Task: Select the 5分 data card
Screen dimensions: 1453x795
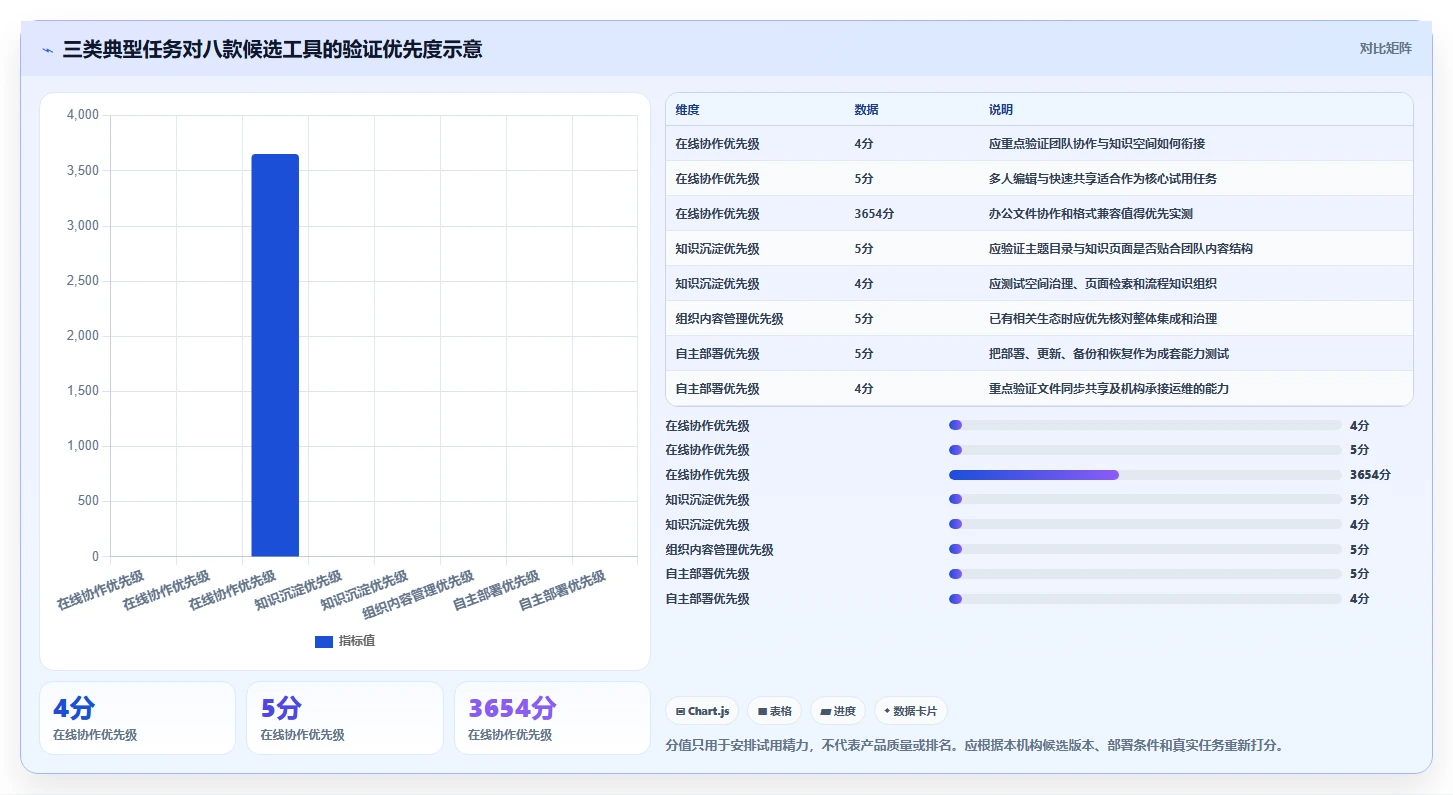Action: pos(345,718)
